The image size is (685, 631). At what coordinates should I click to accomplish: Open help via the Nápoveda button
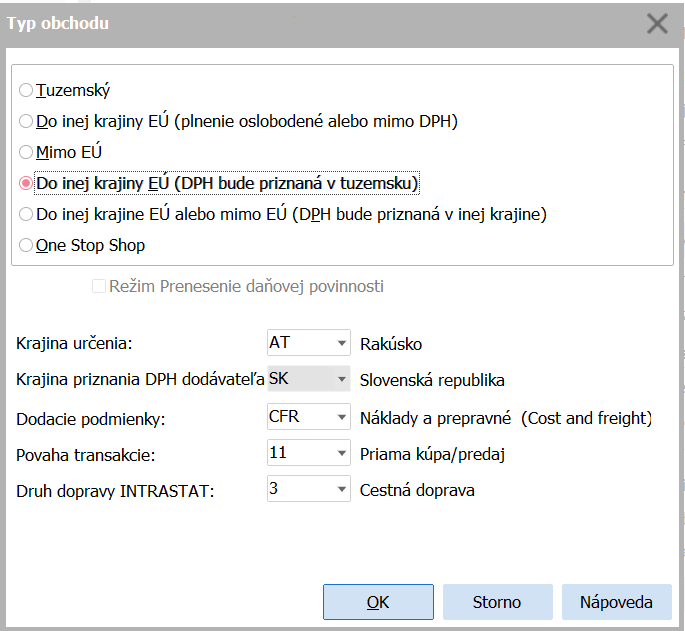click(616, 602)
